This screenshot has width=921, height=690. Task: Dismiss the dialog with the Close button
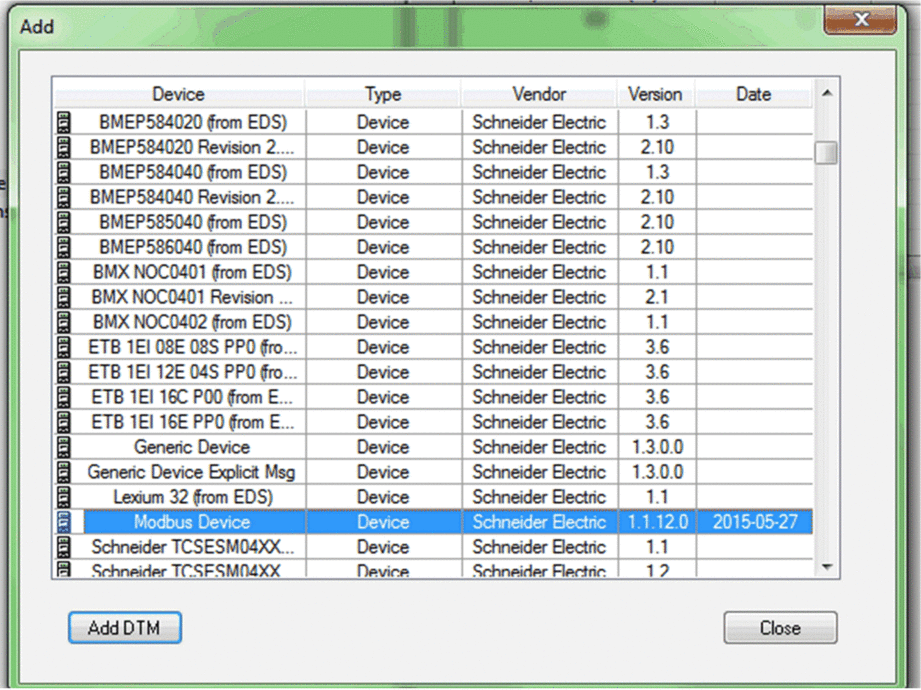(x=780, y=628)
